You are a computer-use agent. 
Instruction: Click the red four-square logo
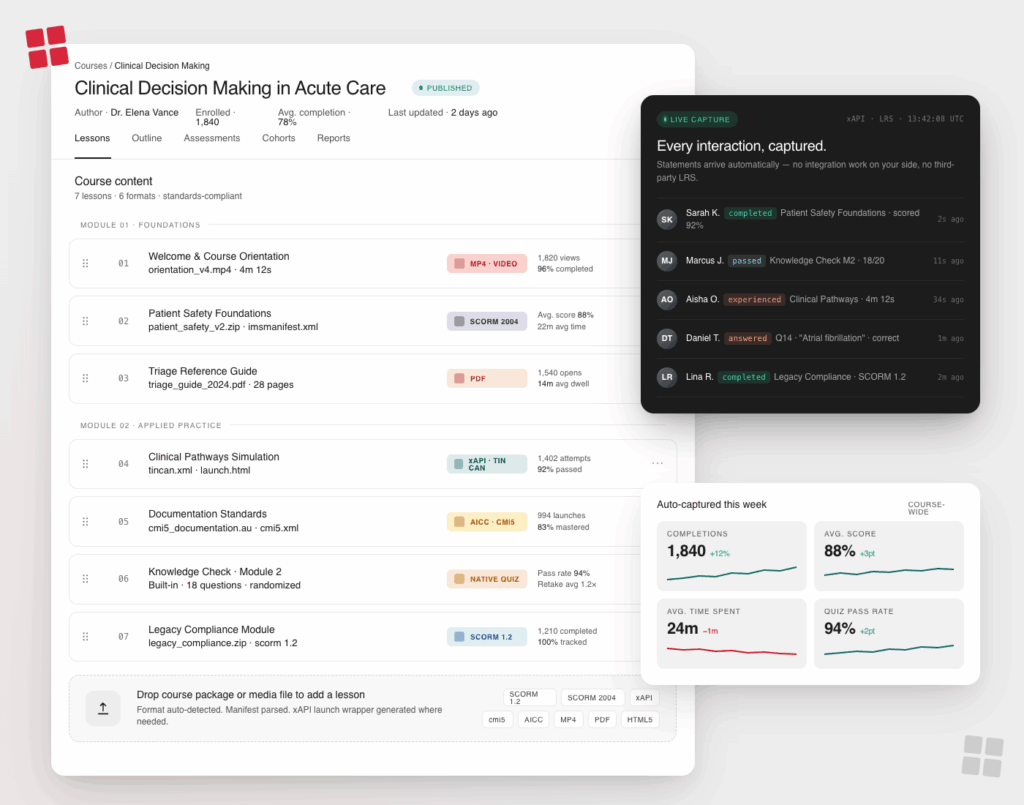(x=47, y=47)
